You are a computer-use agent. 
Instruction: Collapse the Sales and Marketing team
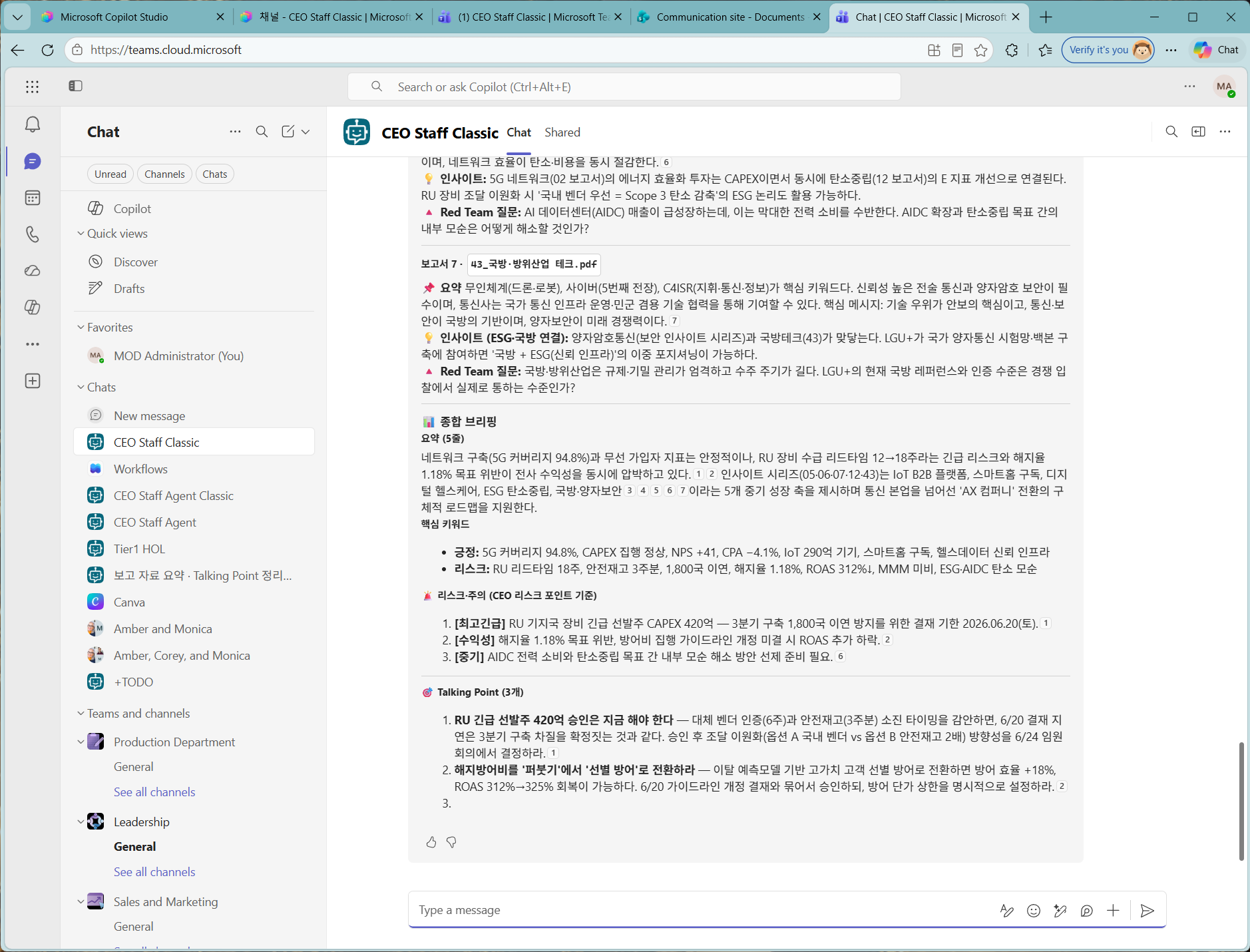click(81, 901)
